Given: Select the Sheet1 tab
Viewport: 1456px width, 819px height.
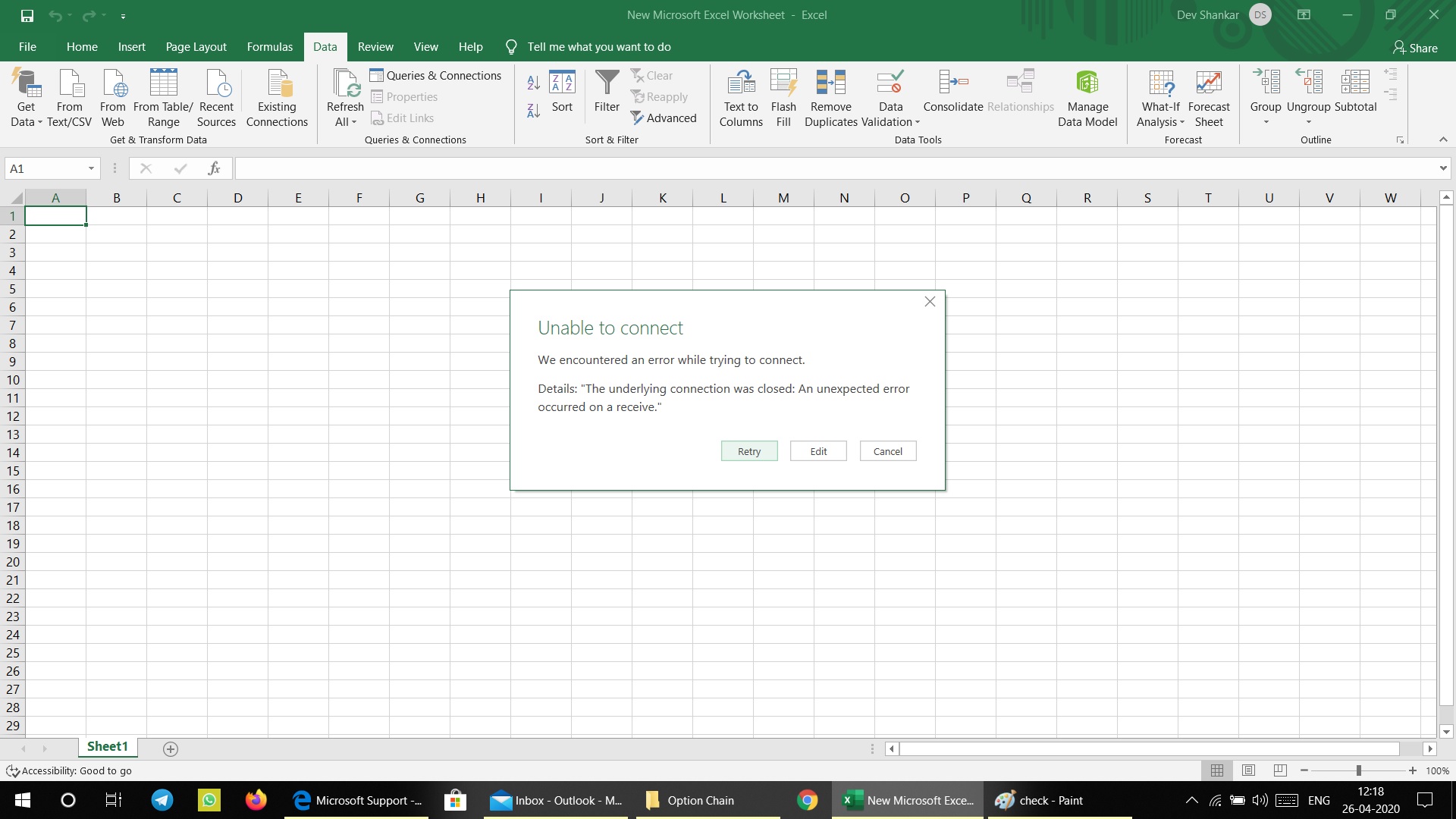Looking at the screenshot, I should (x=107, y=746).
